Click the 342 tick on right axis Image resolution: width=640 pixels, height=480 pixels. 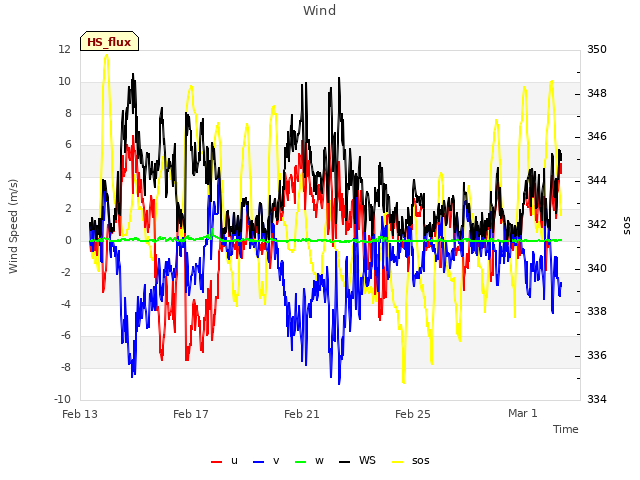pos(597,224)
